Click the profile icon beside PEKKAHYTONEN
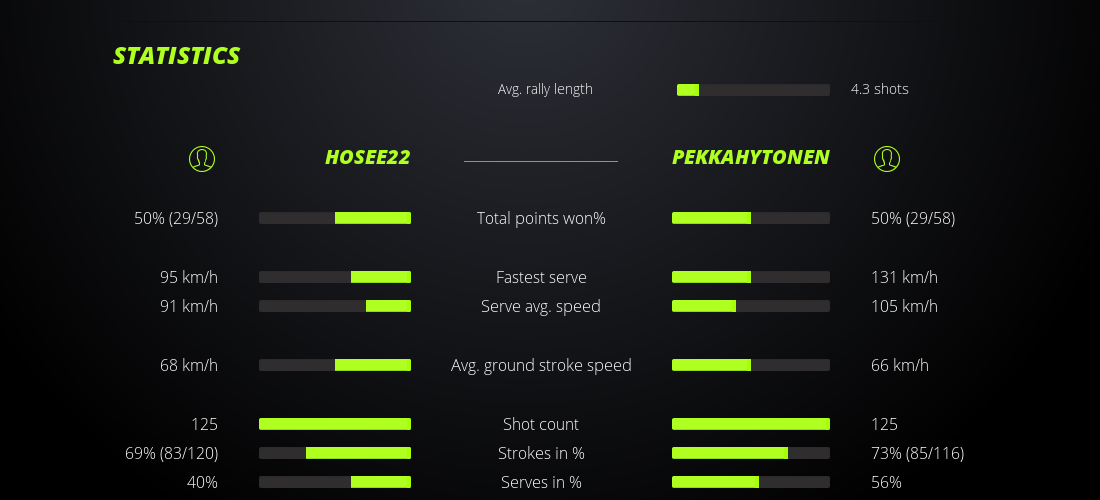This screenshot has height=500, width=1100. 887,158
